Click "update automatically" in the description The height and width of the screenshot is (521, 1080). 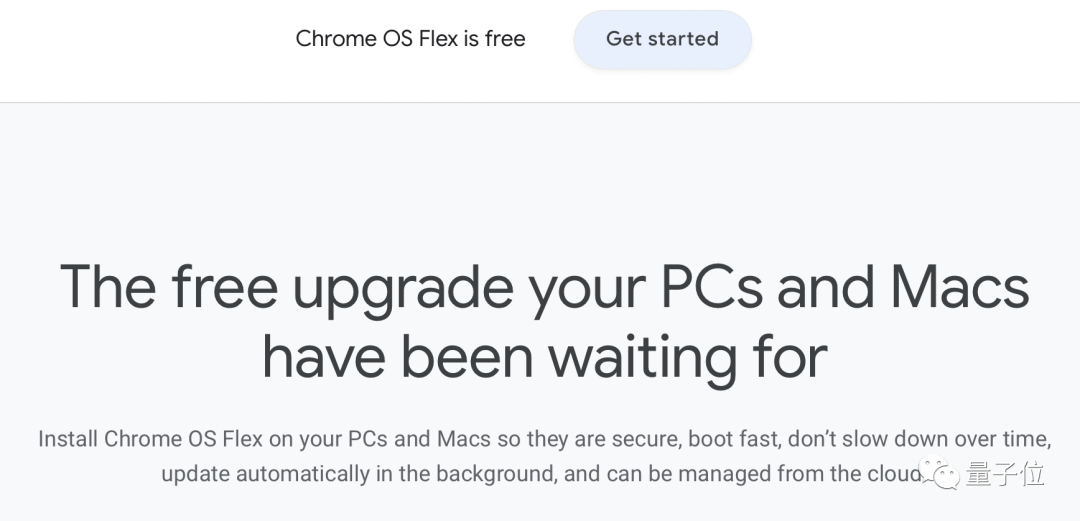pyautogui.click(x=265, y=474)
